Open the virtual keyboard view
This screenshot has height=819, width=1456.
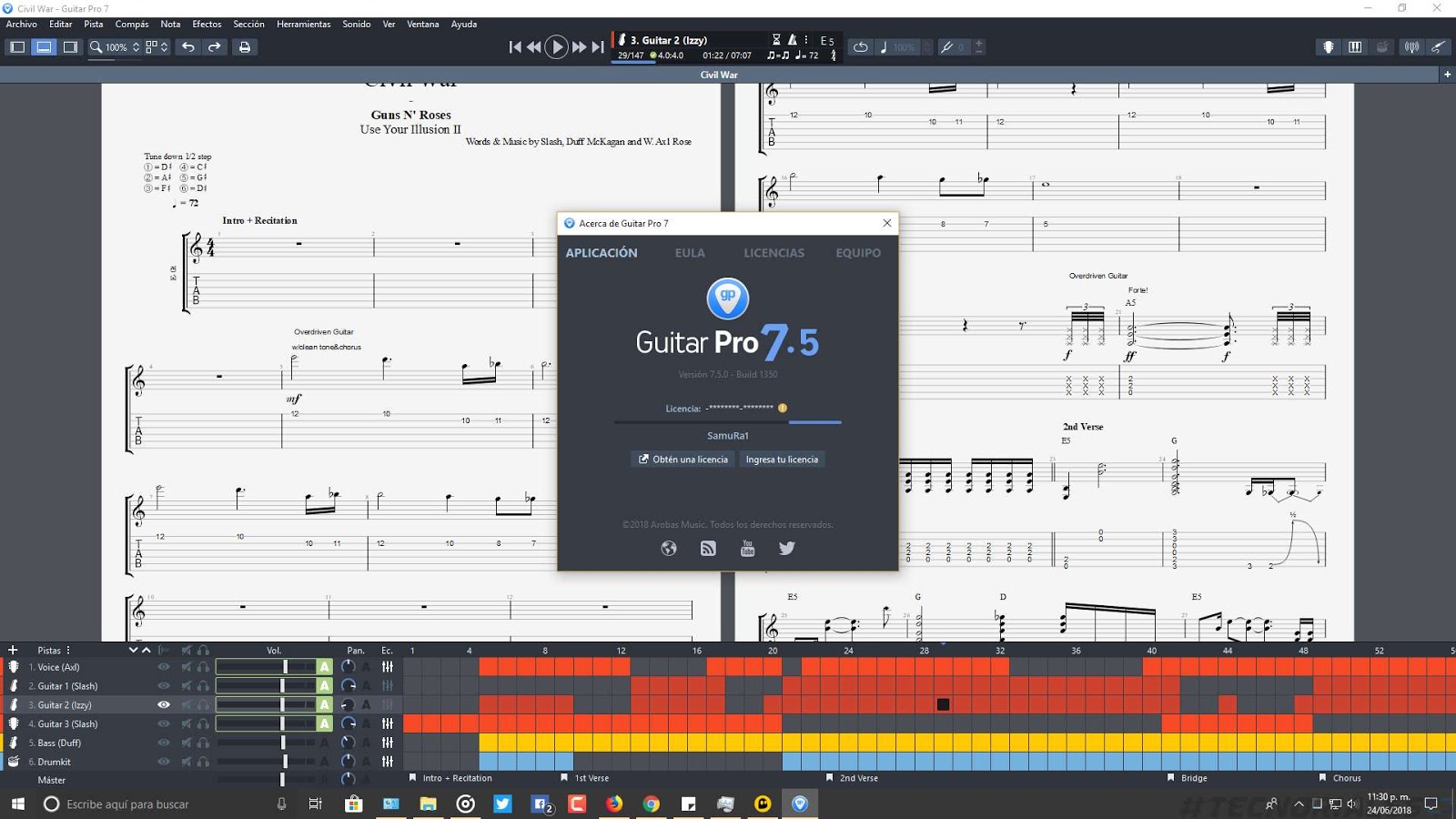1355,47
